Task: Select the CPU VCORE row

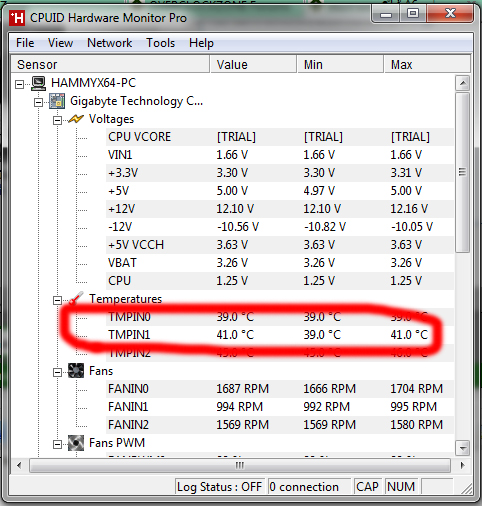Action: click(x=279, y=137)
